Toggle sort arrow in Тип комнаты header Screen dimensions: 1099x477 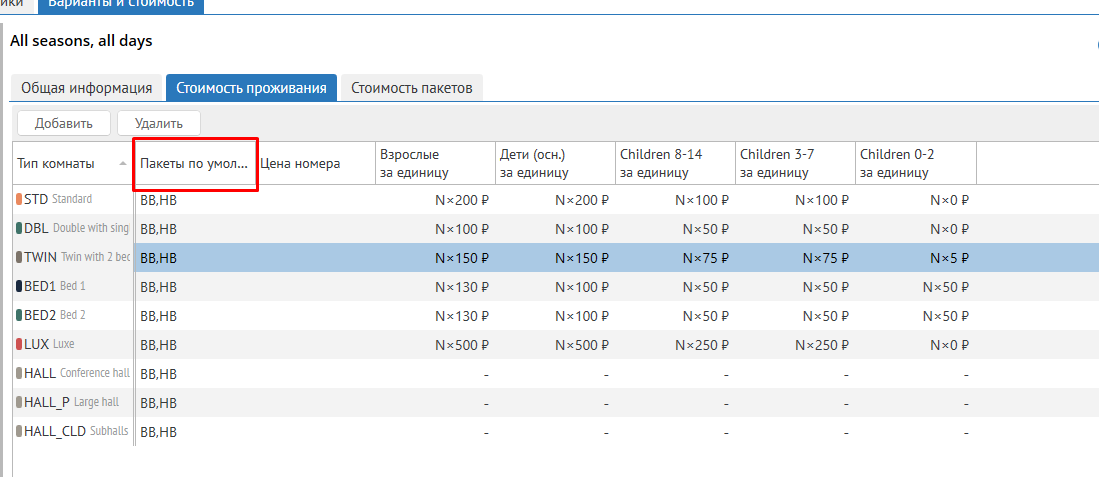tap(122, 163)
